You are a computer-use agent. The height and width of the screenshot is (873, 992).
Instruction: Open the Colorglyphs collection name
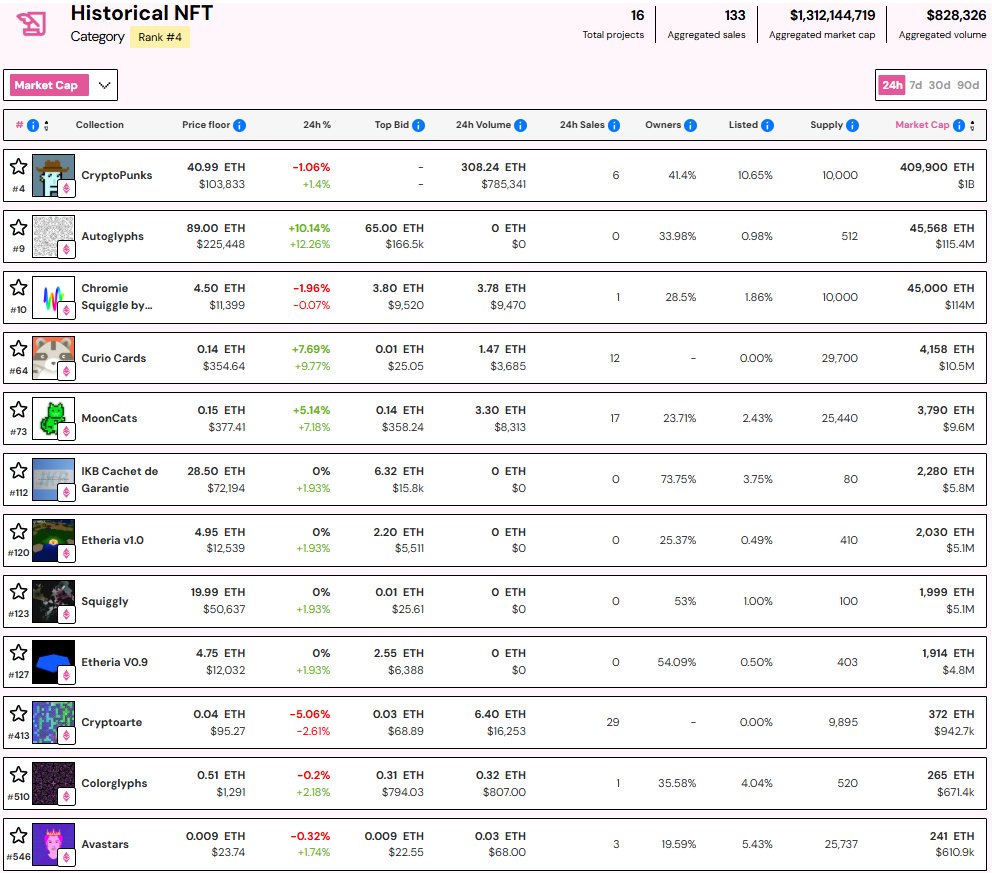(114, 783)
